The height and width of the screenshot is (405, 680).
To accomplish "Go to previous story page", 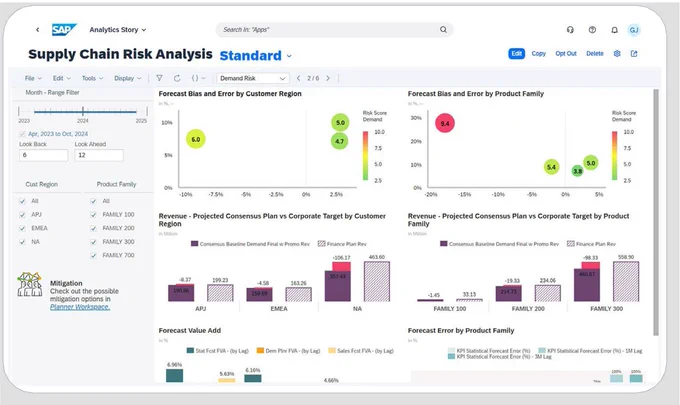I will 298,78.
